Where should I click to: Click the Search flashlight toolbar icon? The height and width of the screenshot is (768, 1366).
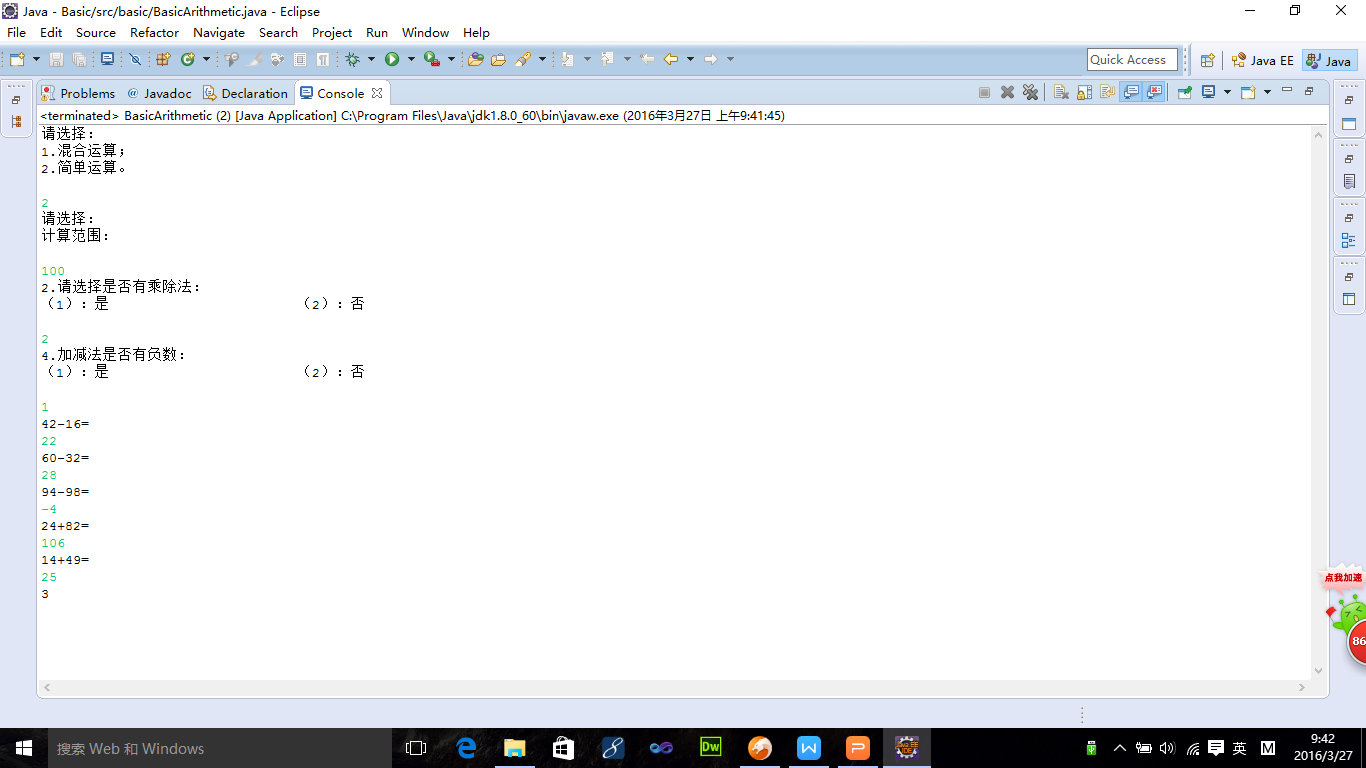pos(523,59)
